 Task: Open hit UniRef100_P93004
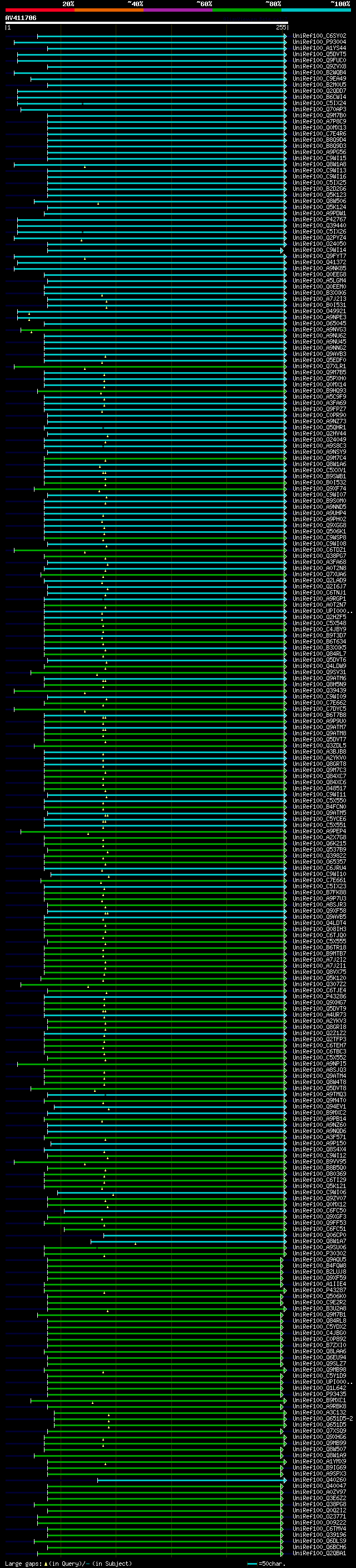(x=319, y=42)
